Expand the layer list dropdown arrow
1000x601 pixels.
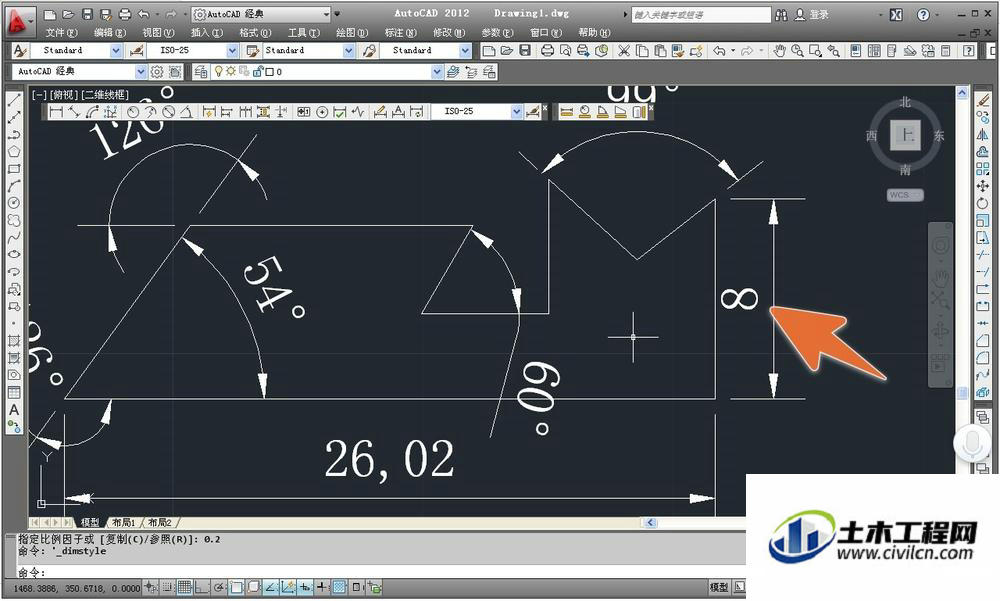[x=437, y=72]
